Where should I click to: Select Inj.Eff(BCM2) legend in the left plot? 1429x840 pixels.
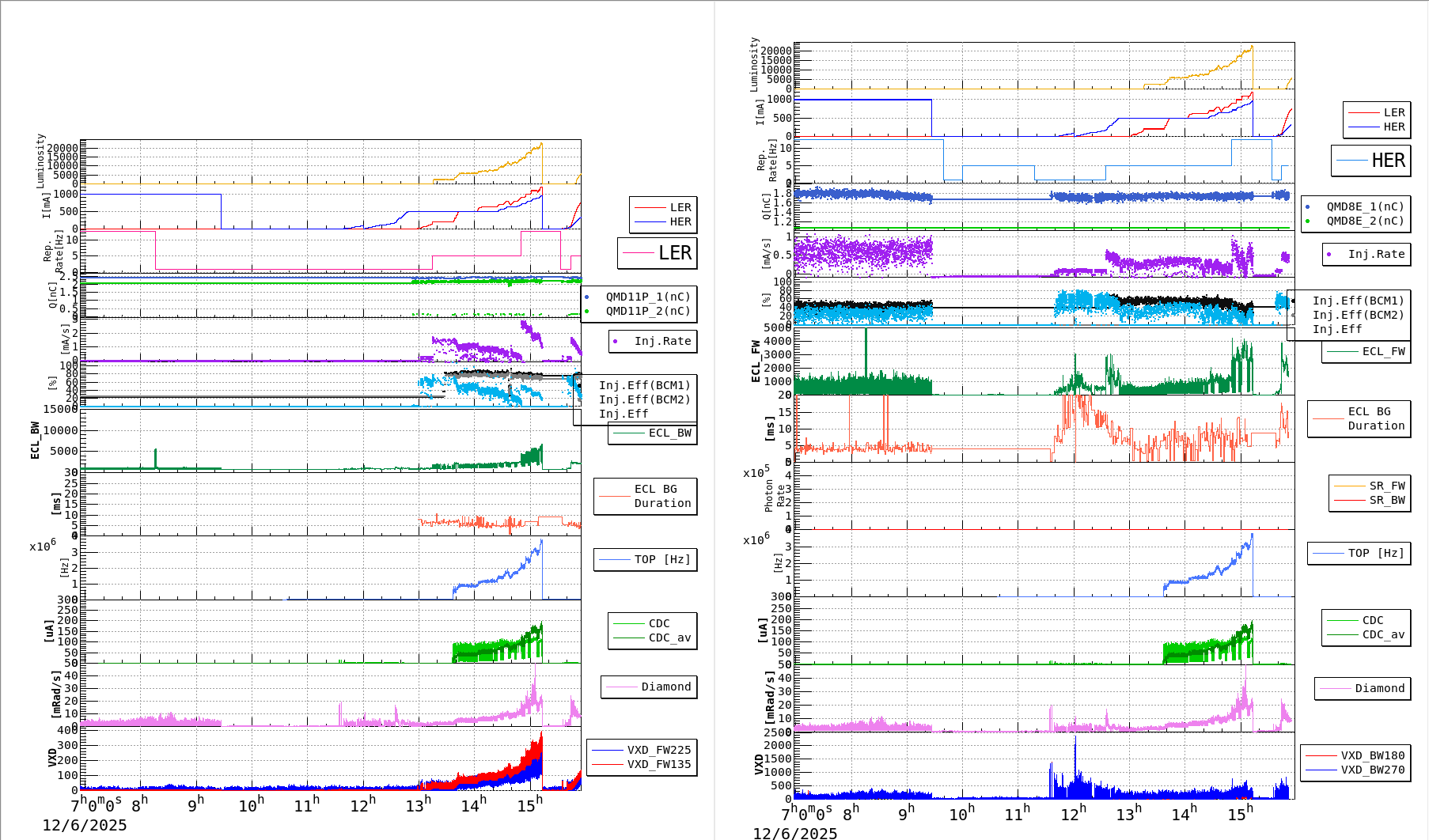[645, 399]
